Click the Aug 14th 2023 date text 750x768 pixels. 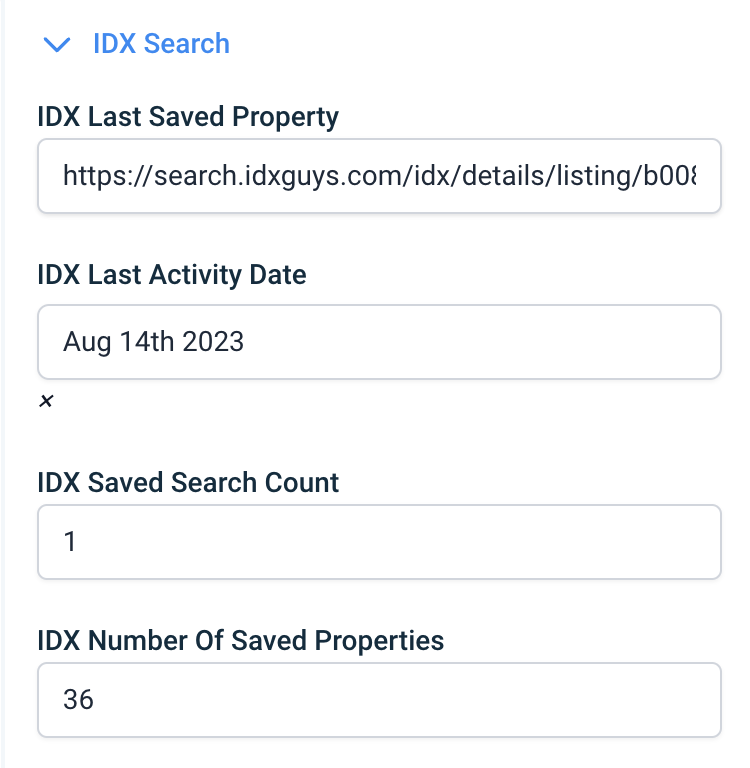tap(153, 342)
